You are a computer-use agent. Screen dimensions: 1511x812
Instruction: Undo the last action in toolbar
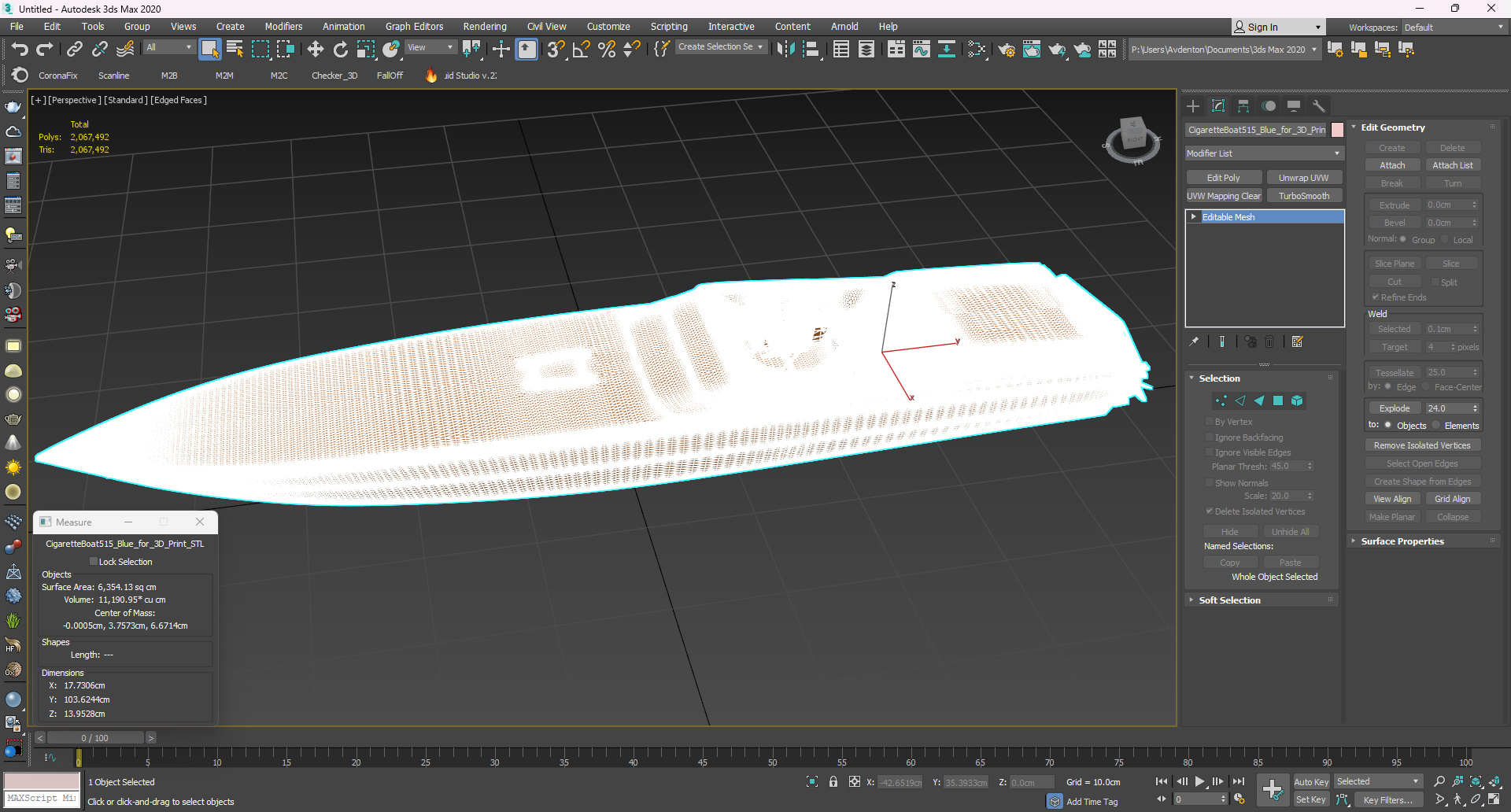click(20, 50)
